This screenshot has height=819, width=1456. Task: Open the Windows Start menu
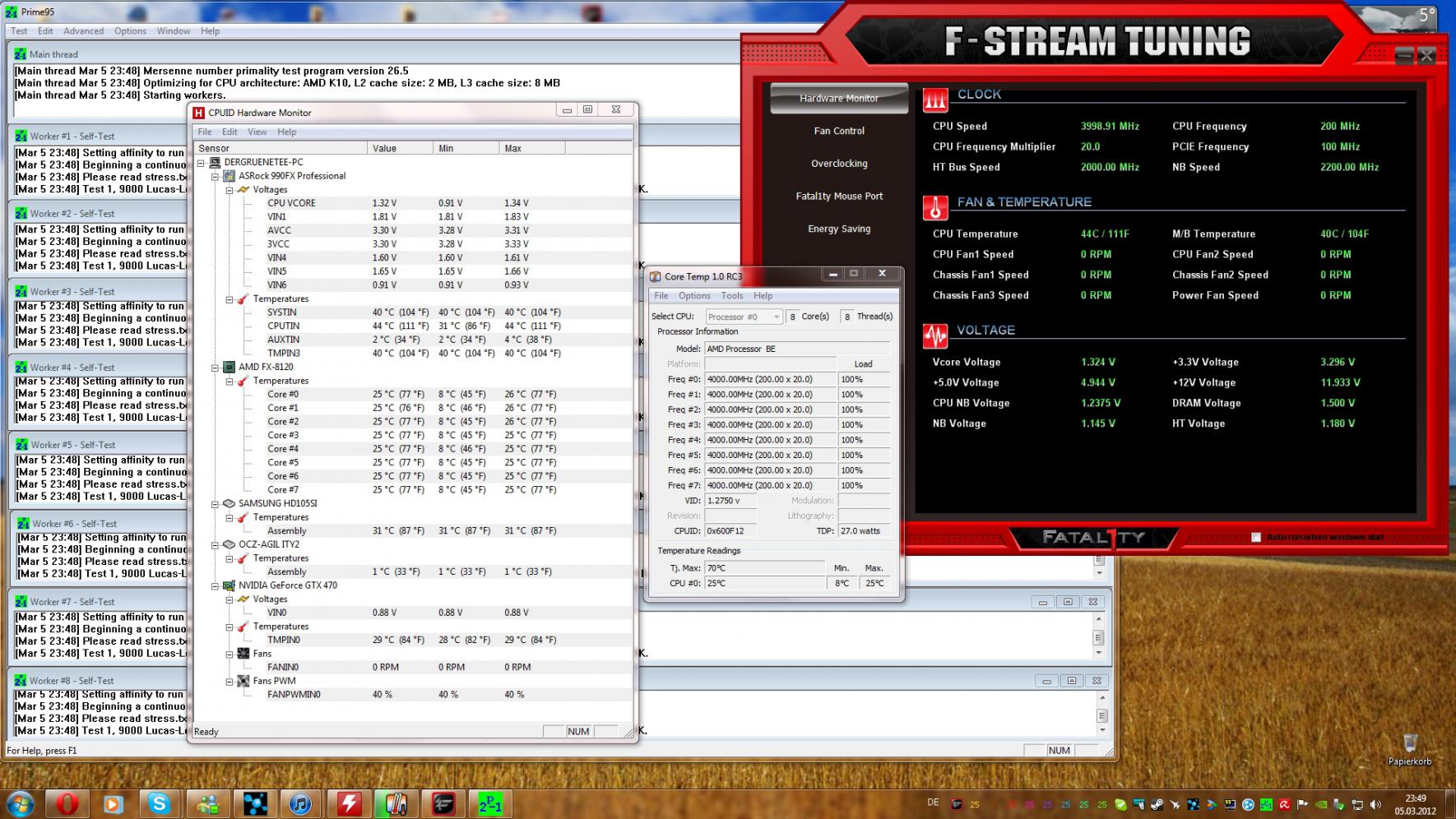point(20,803)
